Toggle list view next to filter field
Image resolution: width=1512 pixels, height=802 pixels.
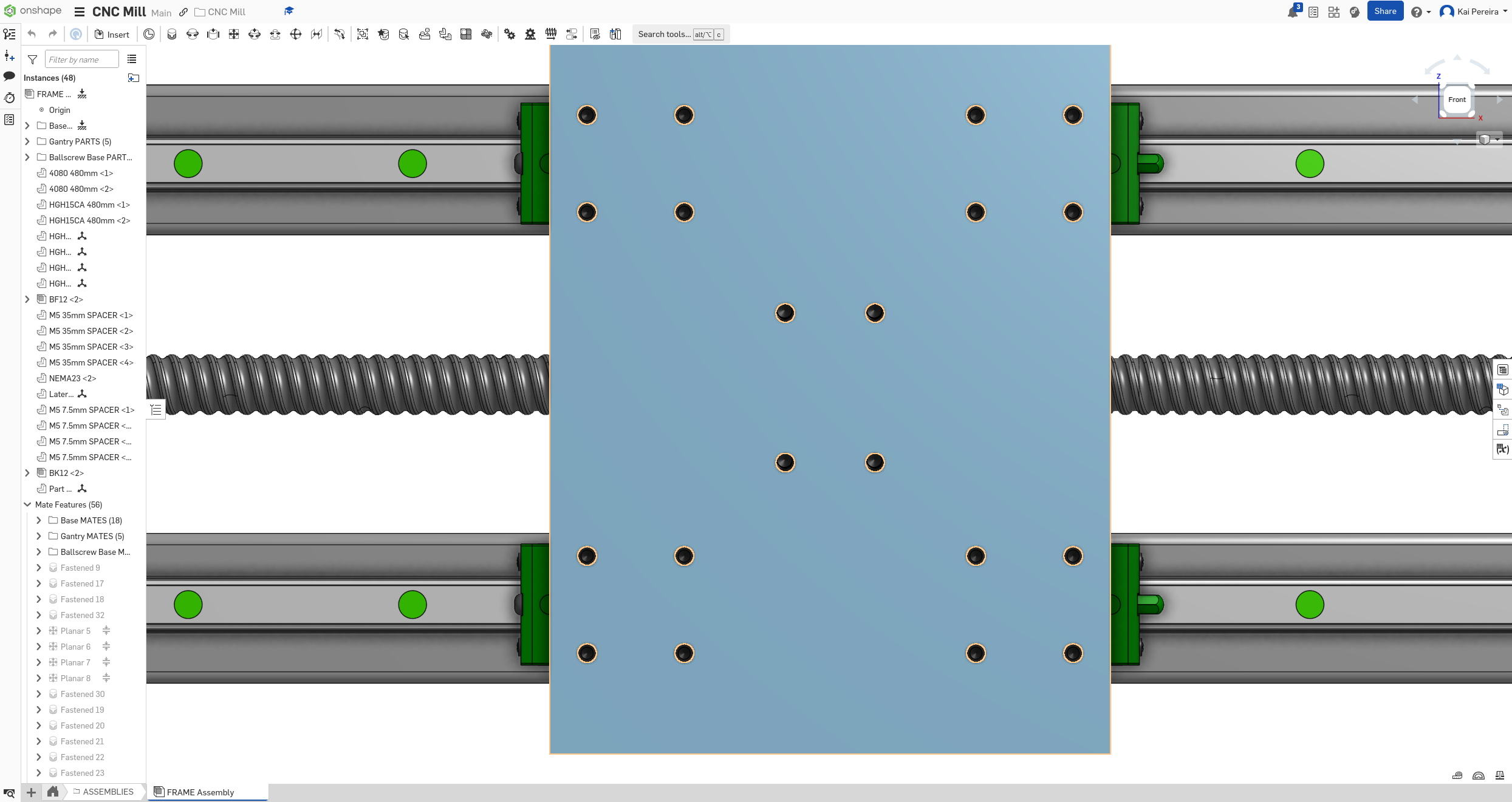click(132, 59)
